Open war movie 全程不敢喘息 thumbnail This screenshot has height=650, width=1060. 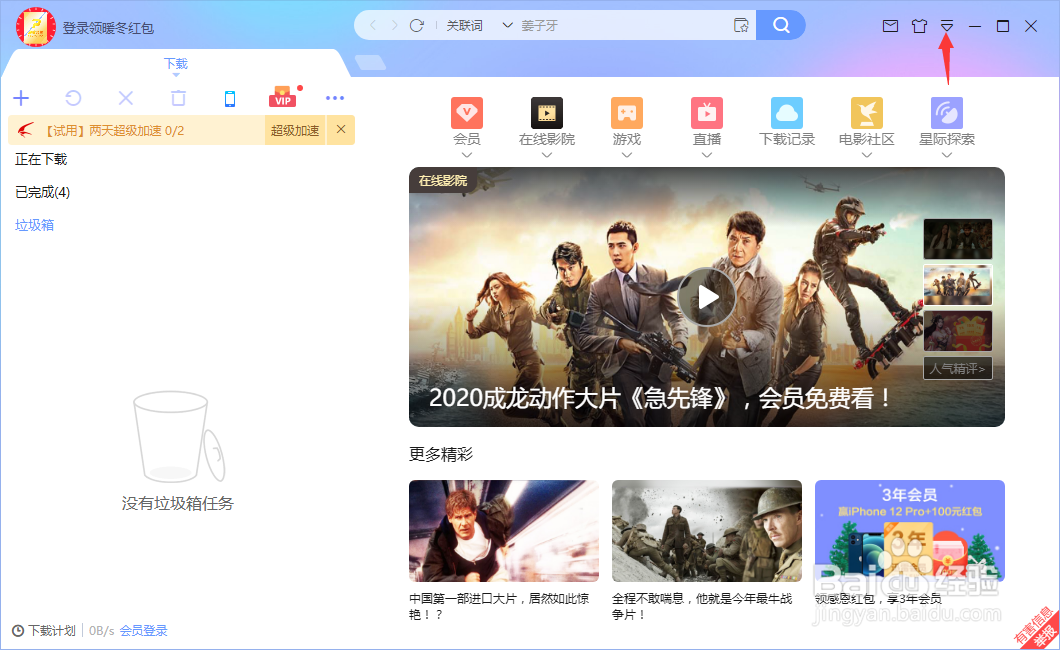tap(706, 531)
